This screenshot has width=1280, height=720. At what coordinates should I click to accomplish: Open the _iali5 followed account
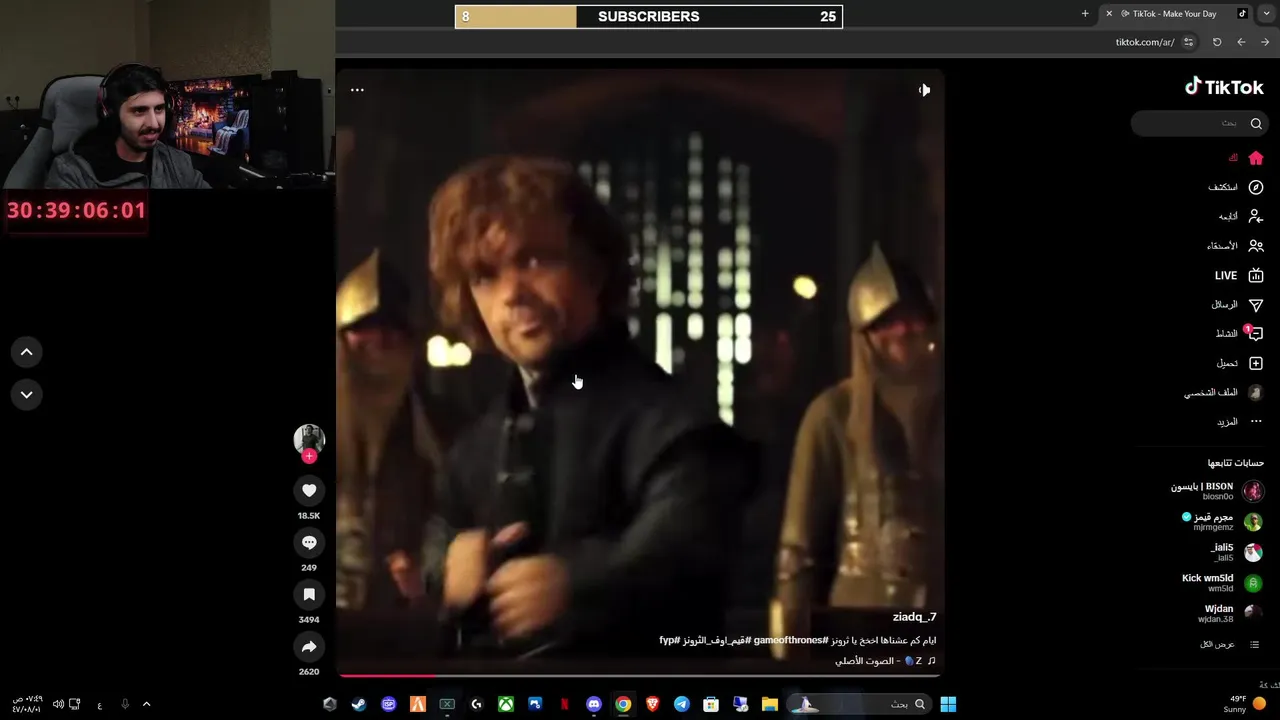click(1237, 552)
